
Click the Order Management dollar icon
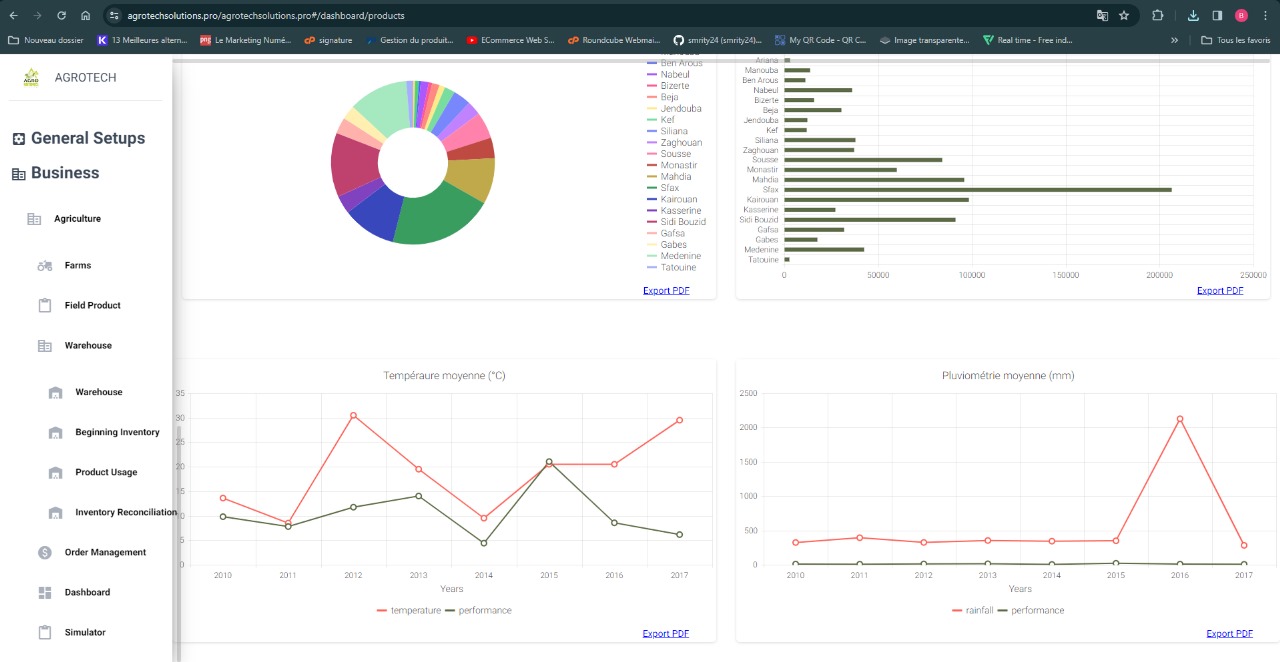[x=45, y=553]
